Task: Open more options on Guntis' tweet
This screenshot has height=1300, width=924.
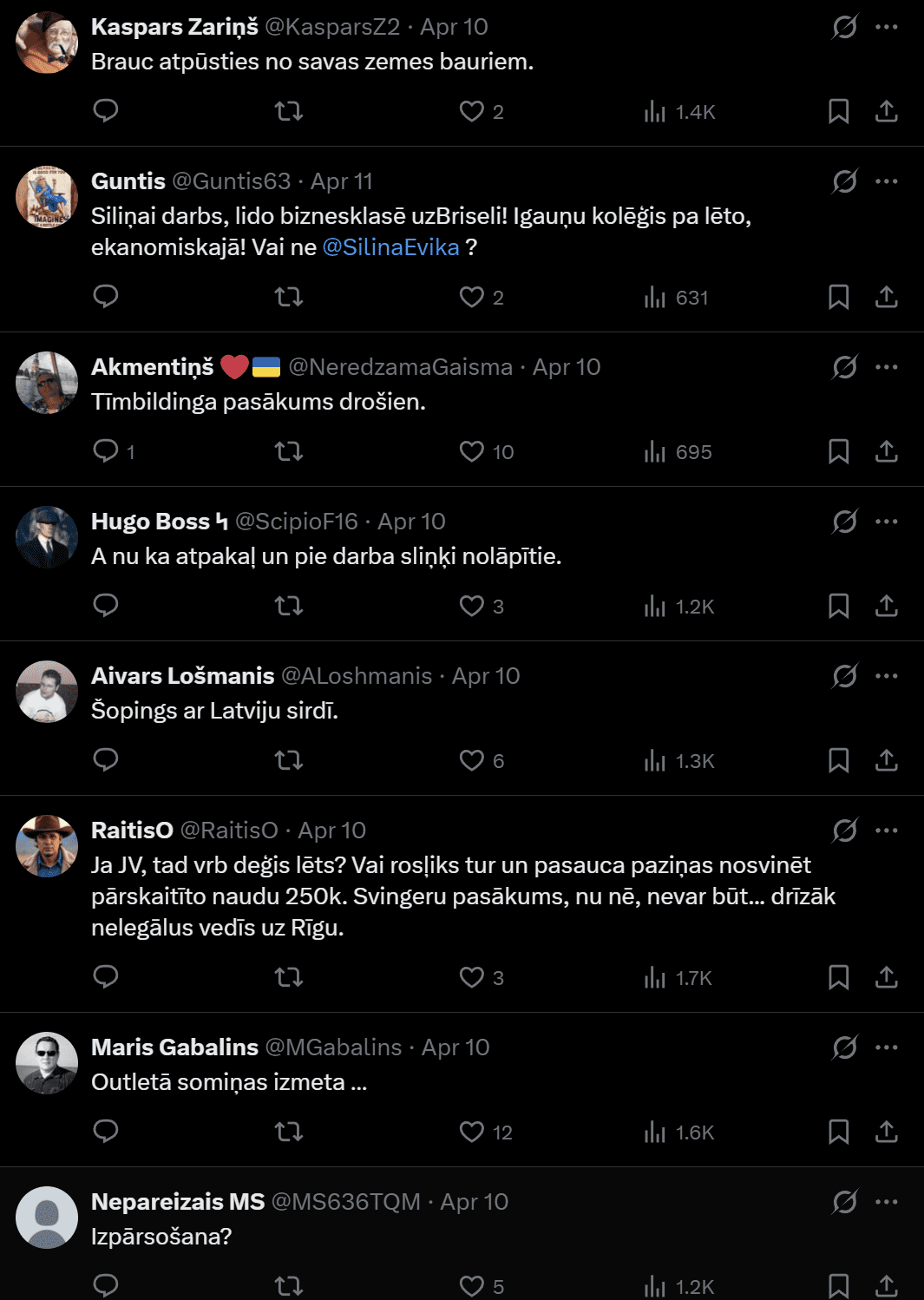Action: (x=887, y=181)
